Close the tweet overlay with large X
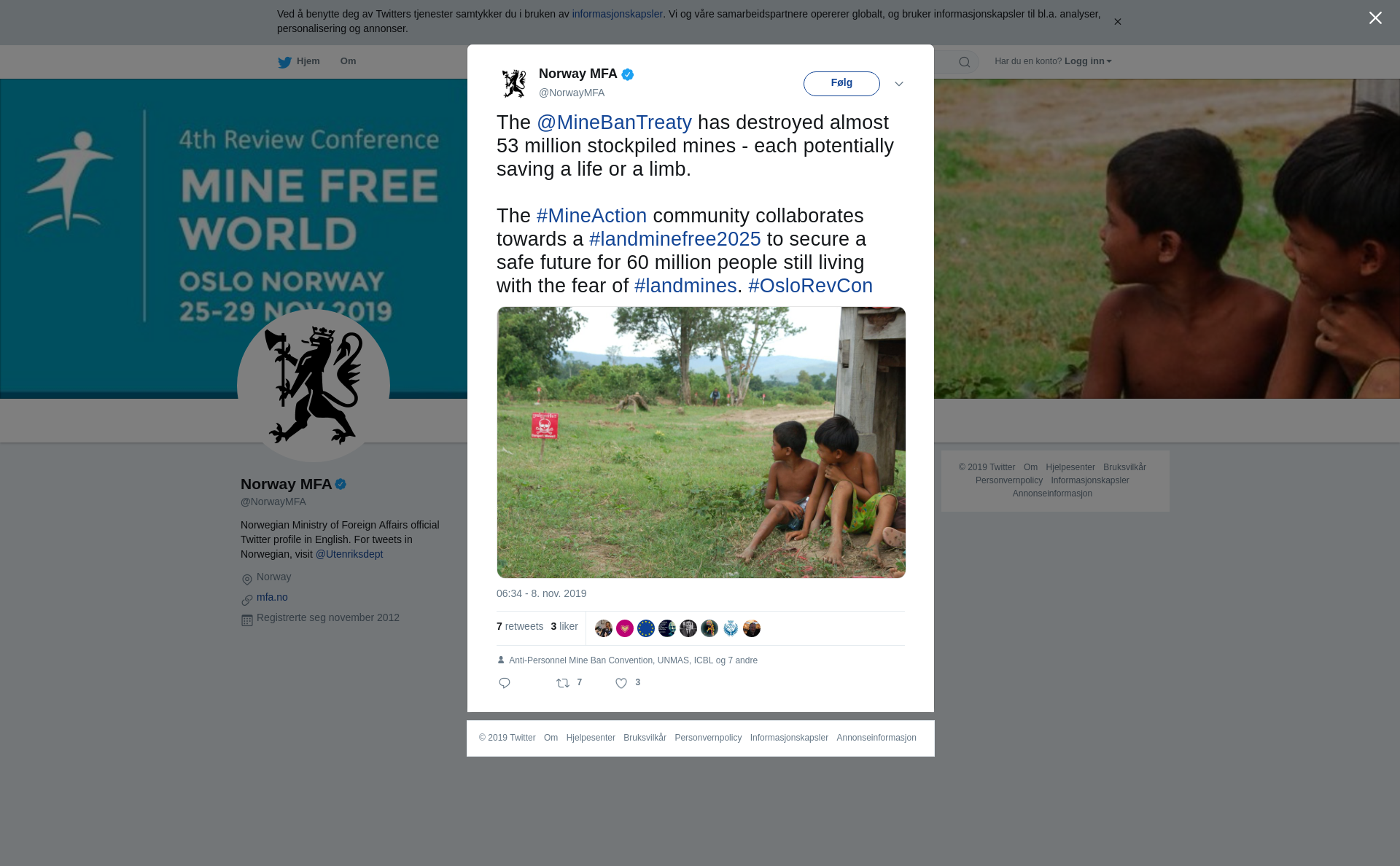 pos(1375,18)
